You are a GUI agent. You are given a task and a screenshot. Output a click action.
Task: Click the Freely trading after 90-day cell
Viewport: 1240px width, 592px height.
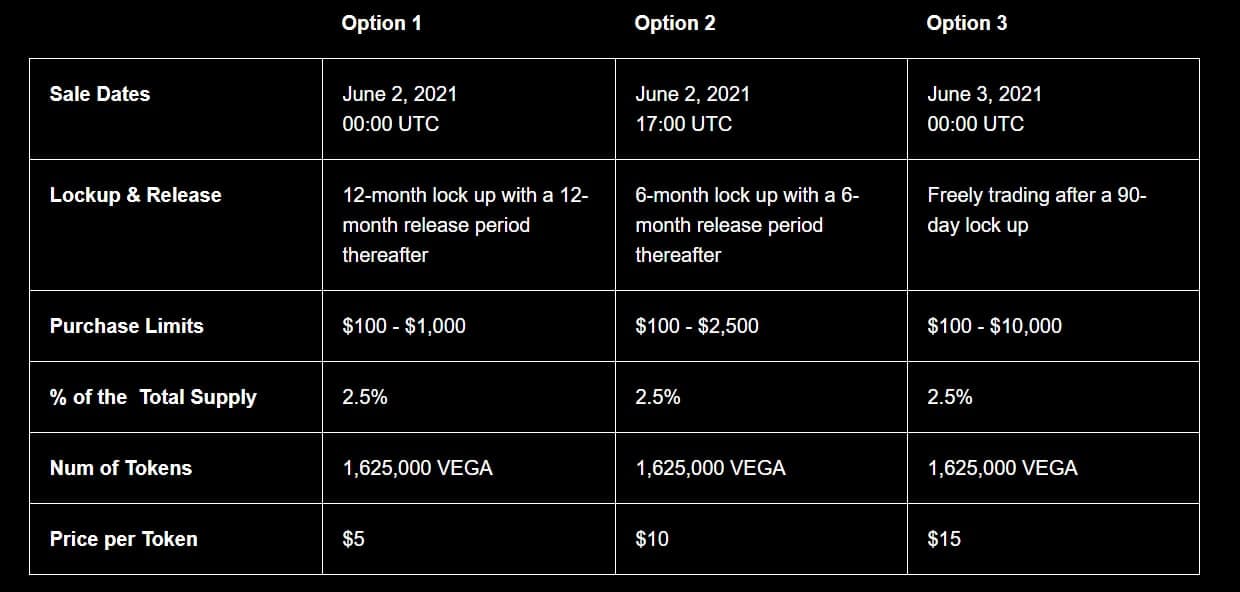click(x=1053, y=225)
